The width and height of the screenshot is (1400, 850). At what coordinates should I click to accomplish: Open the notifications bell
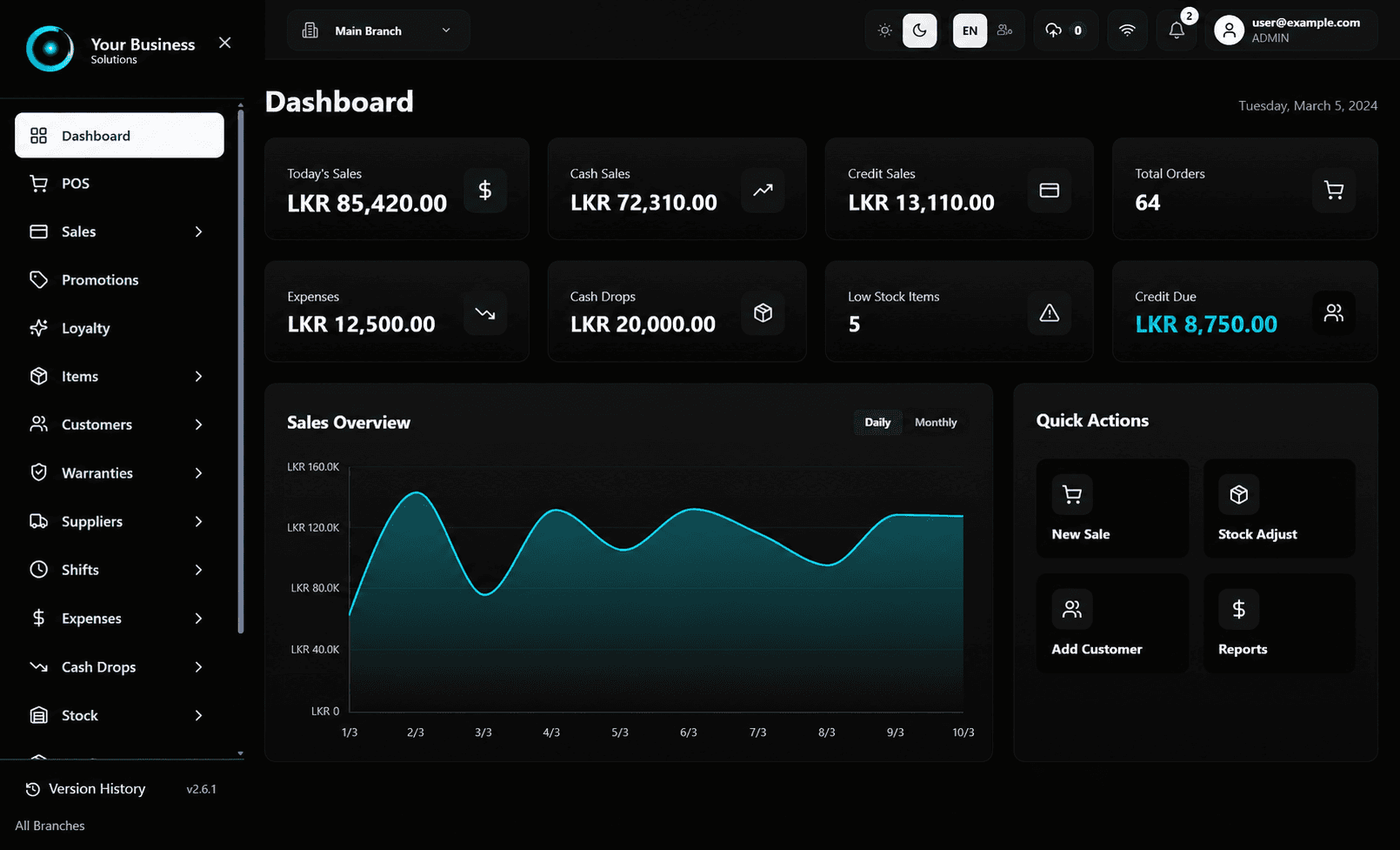1176,30
